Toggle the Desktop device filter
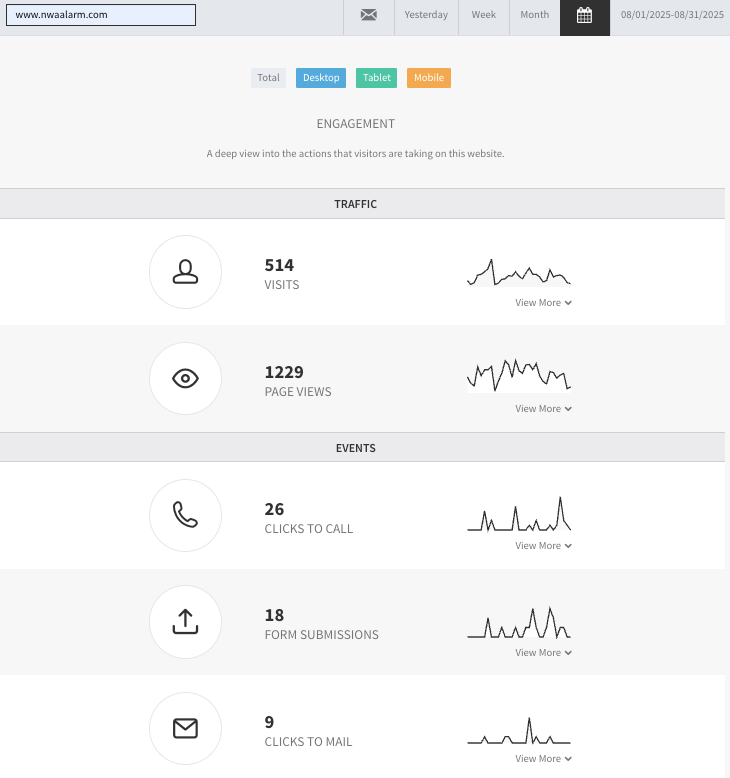The width and height of the screenshot is (730, 778). point(321,78)
